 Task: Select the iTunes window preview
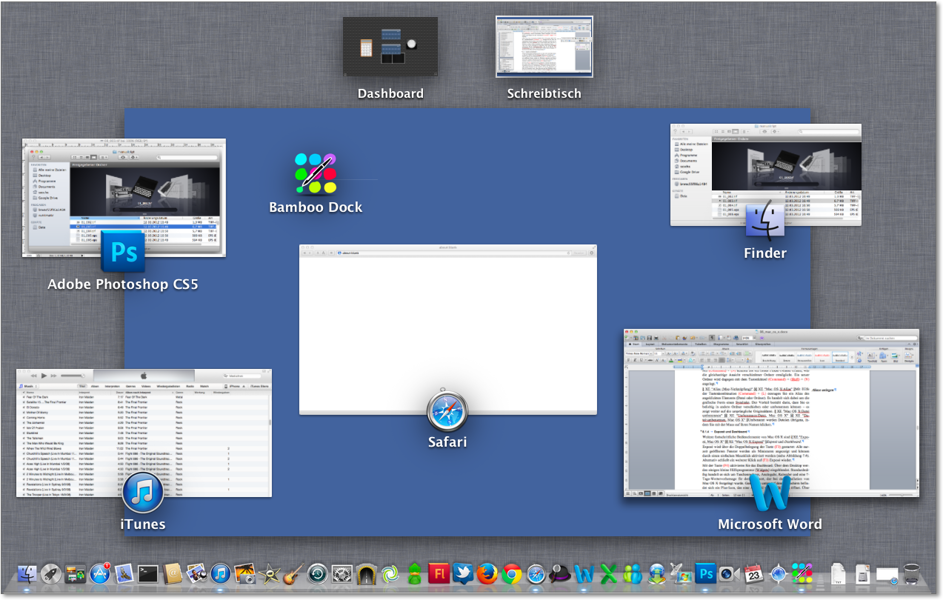(144, 432)
